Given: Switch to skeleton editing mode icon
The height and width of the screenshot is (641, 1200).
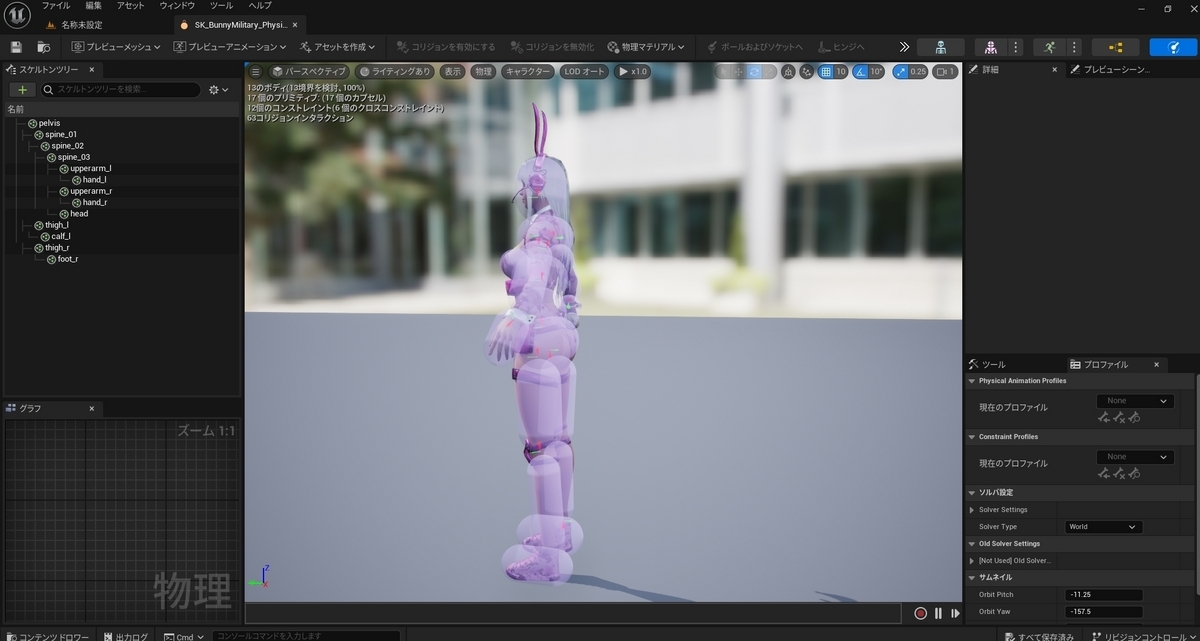Looking at the screenshot, I should [939, 47].
